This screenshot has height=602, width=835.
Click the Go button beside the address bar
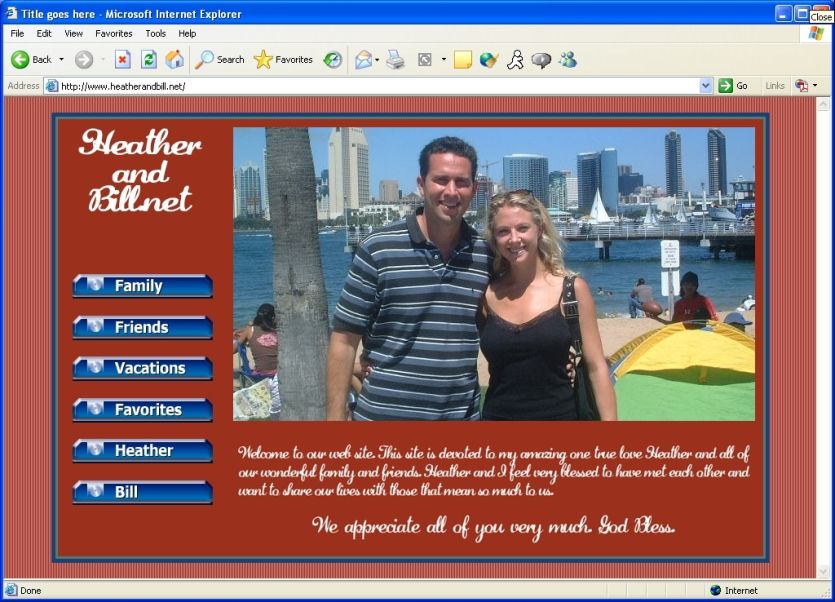733,86
